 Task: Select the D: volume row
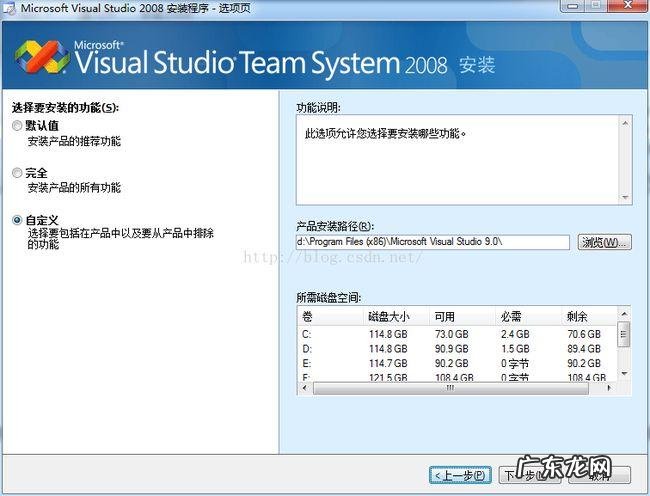458,349
